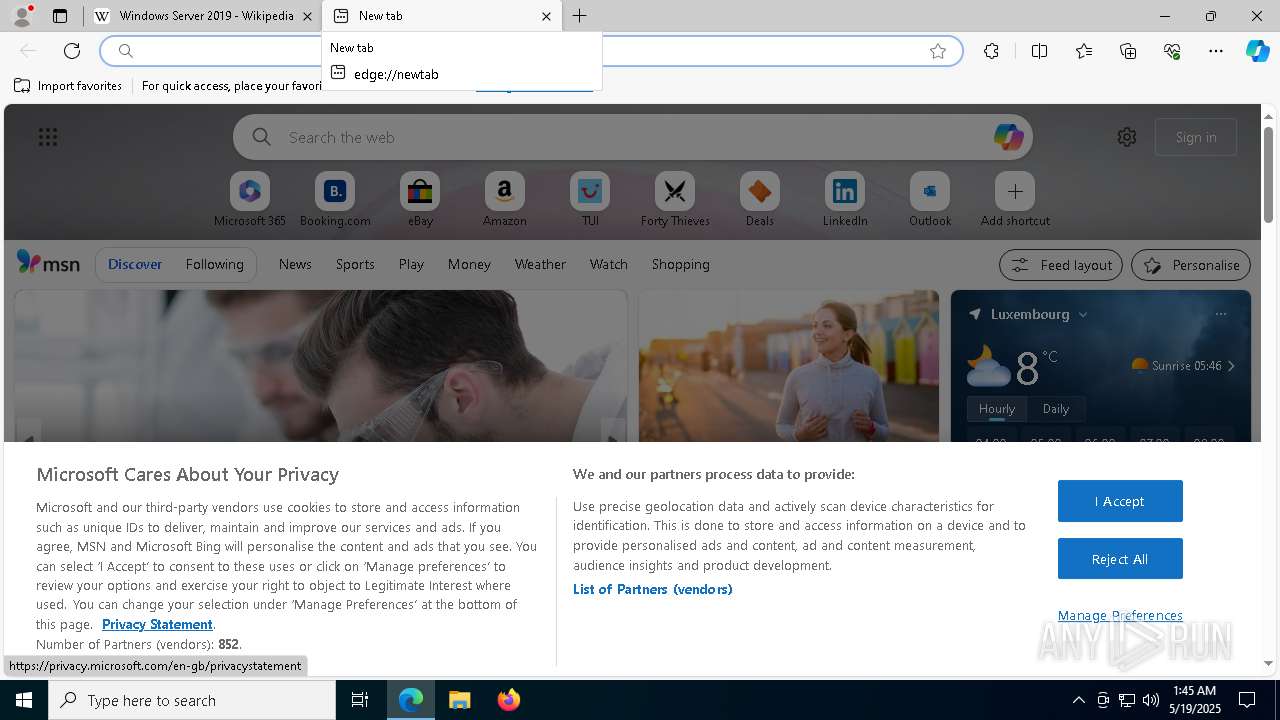The image size is (1280, 720).
Task: Open the volume speaker tray icon
Action: 1151,700
